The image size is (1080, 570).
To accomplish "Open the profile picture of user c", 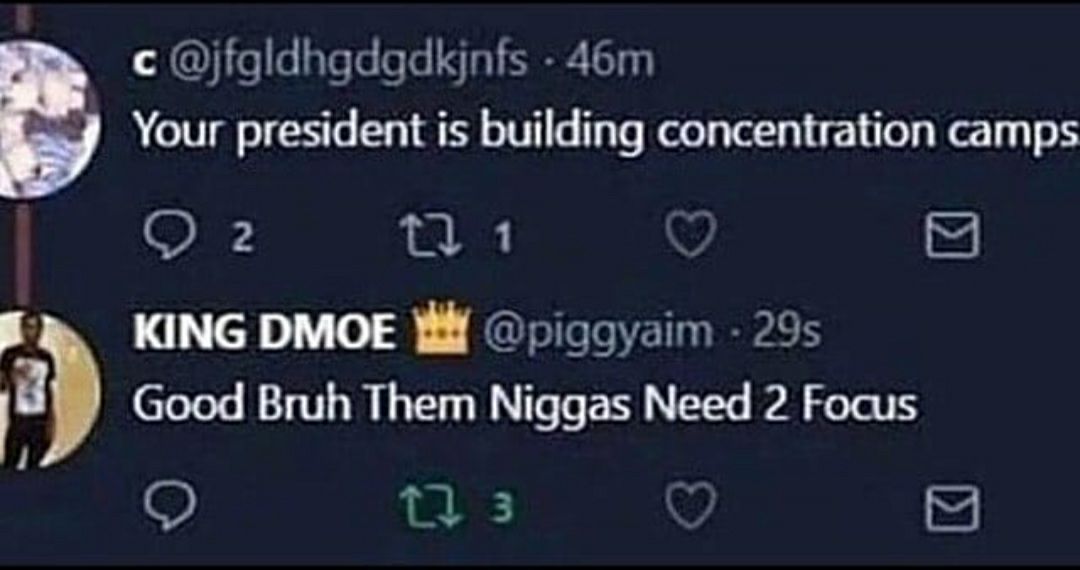I will coord(43,119).
